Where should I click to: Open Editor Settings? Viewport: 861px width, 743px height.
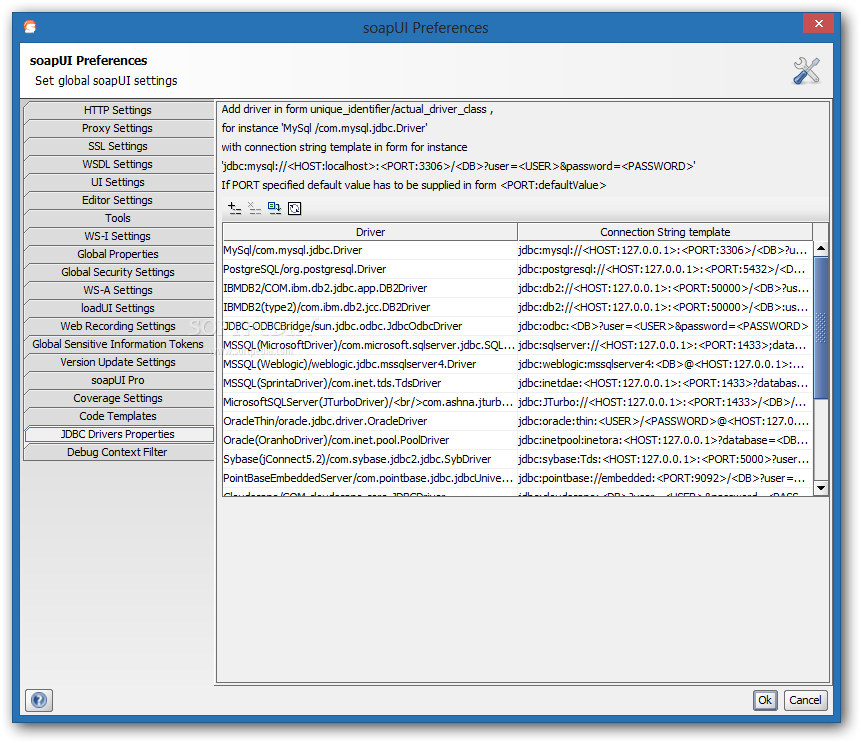coord(118,200)
